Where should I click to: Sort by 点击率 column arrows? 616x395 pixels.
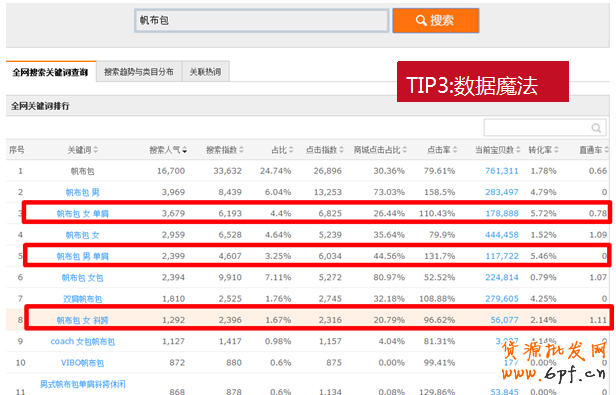click(x=455, y=150)
